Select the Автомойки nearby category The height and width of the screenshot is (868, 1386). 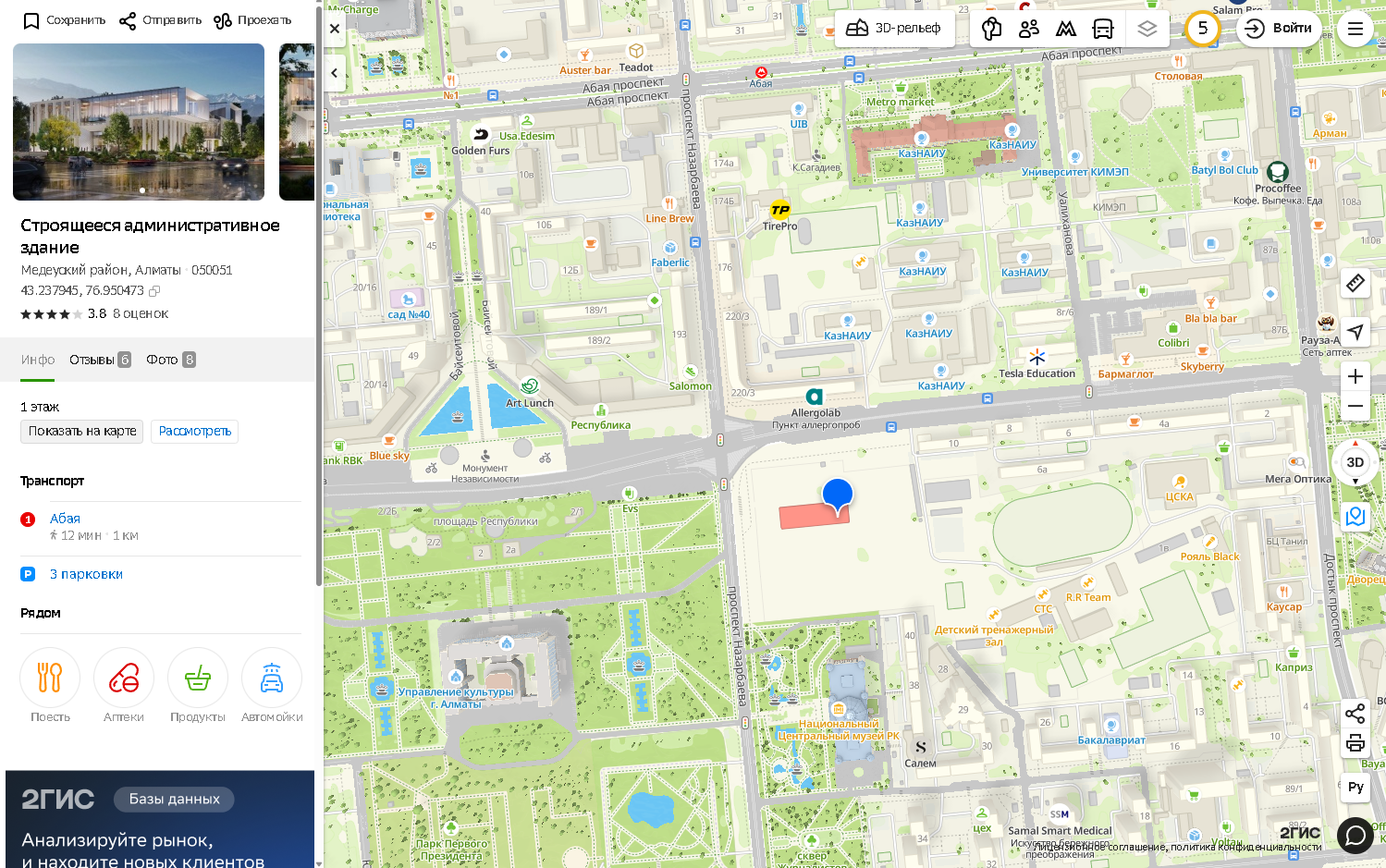tap(272, 685)
